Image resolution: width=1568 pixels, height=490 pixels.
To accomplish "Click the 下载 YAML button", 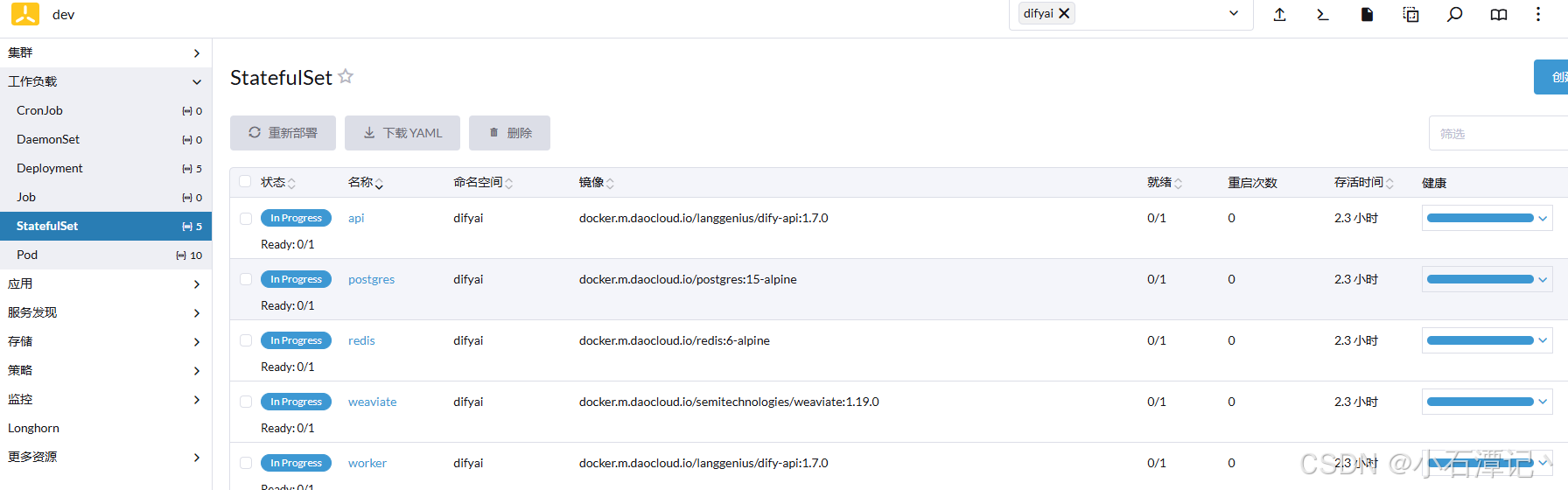I will pos(402,133).
